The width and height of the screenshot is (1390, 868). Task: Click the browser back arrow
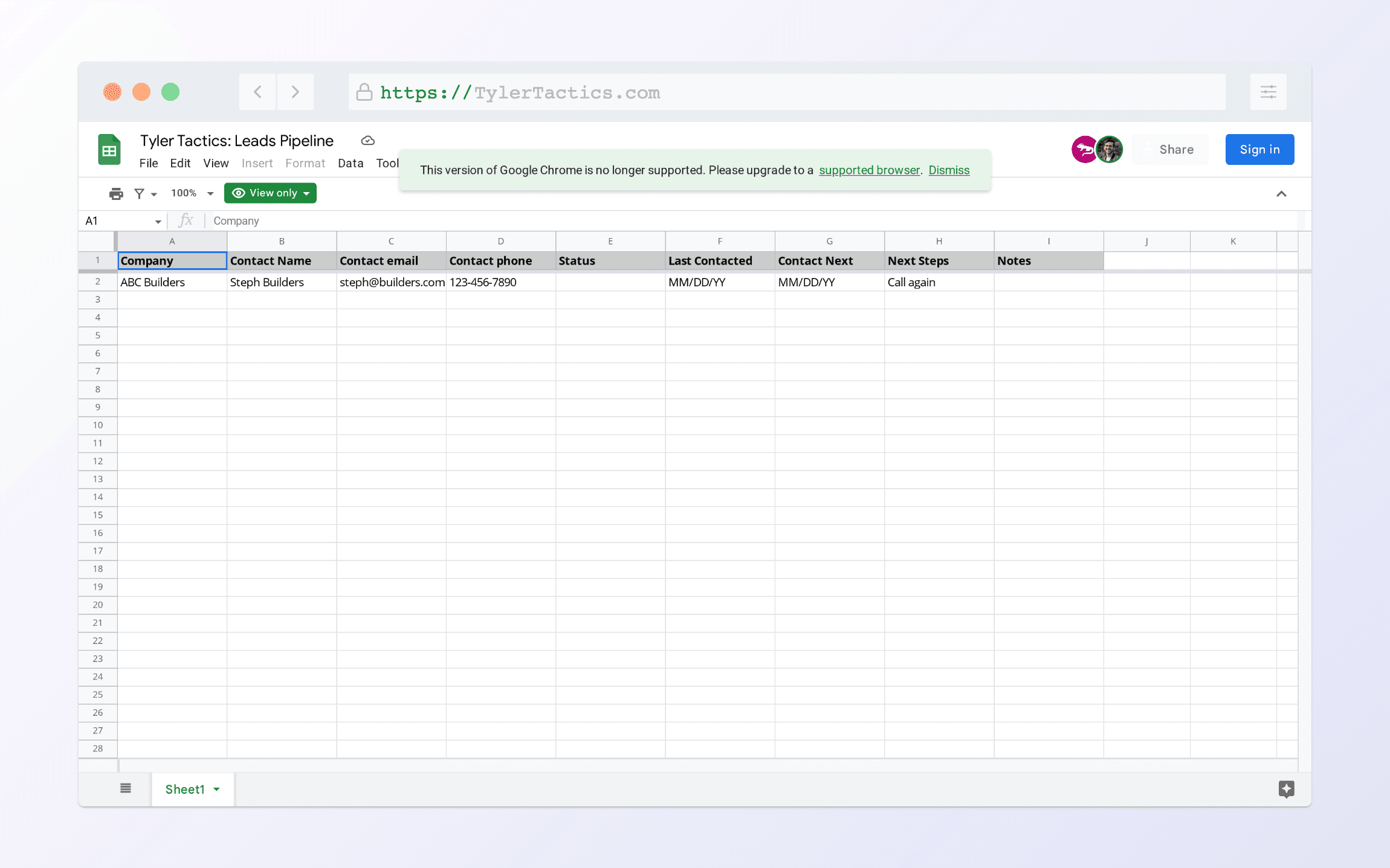pyautogui.click(x=258, y=92)
